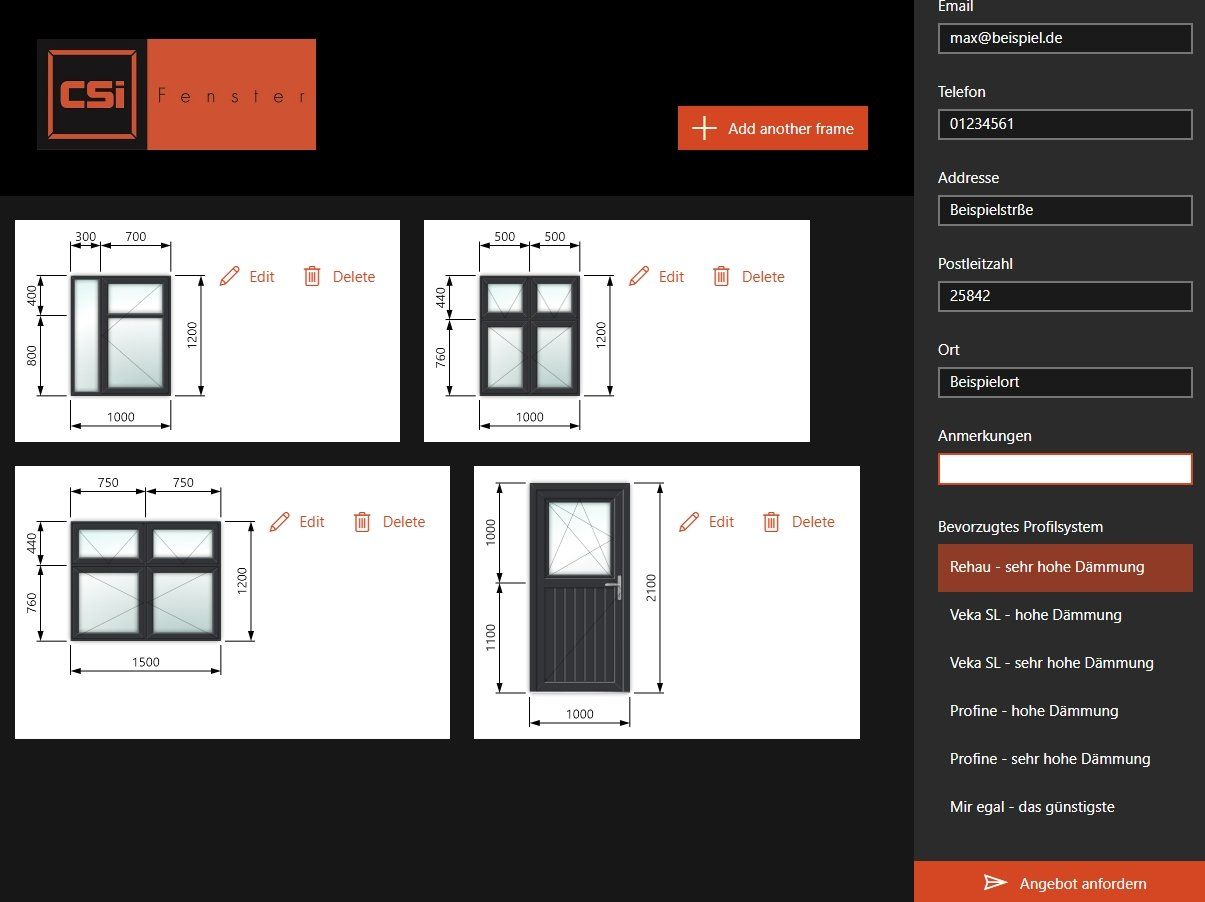
Task: Click the trash icon for the 300/700 window frame
Action: coord(312,277)
